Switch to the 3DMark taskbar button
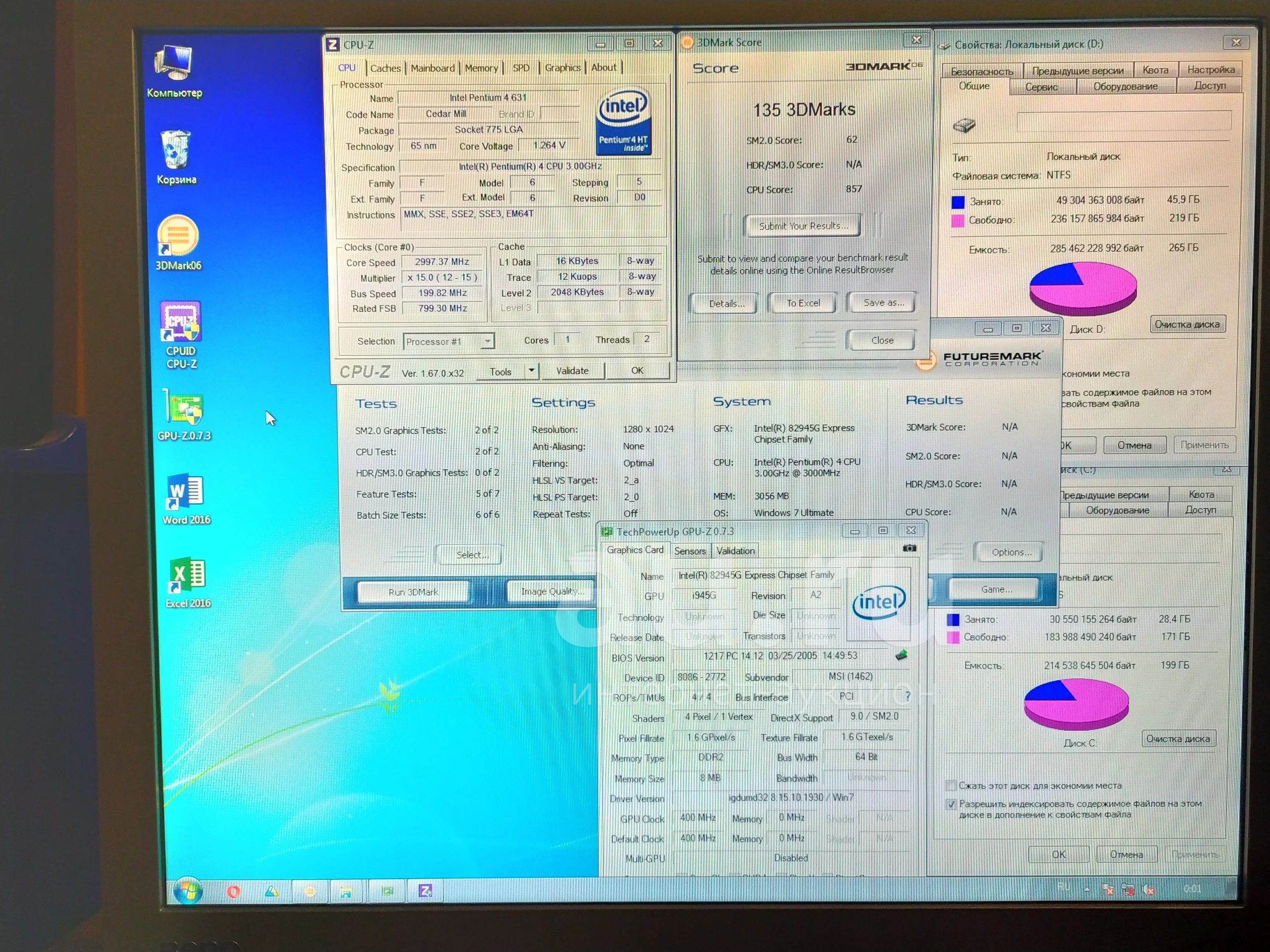Image resolution: width=1270 pixels, height=952 pixels. pyautogui.click(x=310, y=891)
